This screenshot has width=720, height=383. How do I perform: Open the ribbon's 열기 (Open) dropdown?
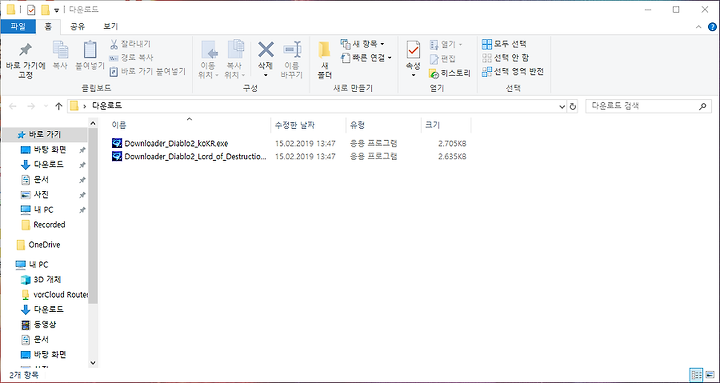446,45
